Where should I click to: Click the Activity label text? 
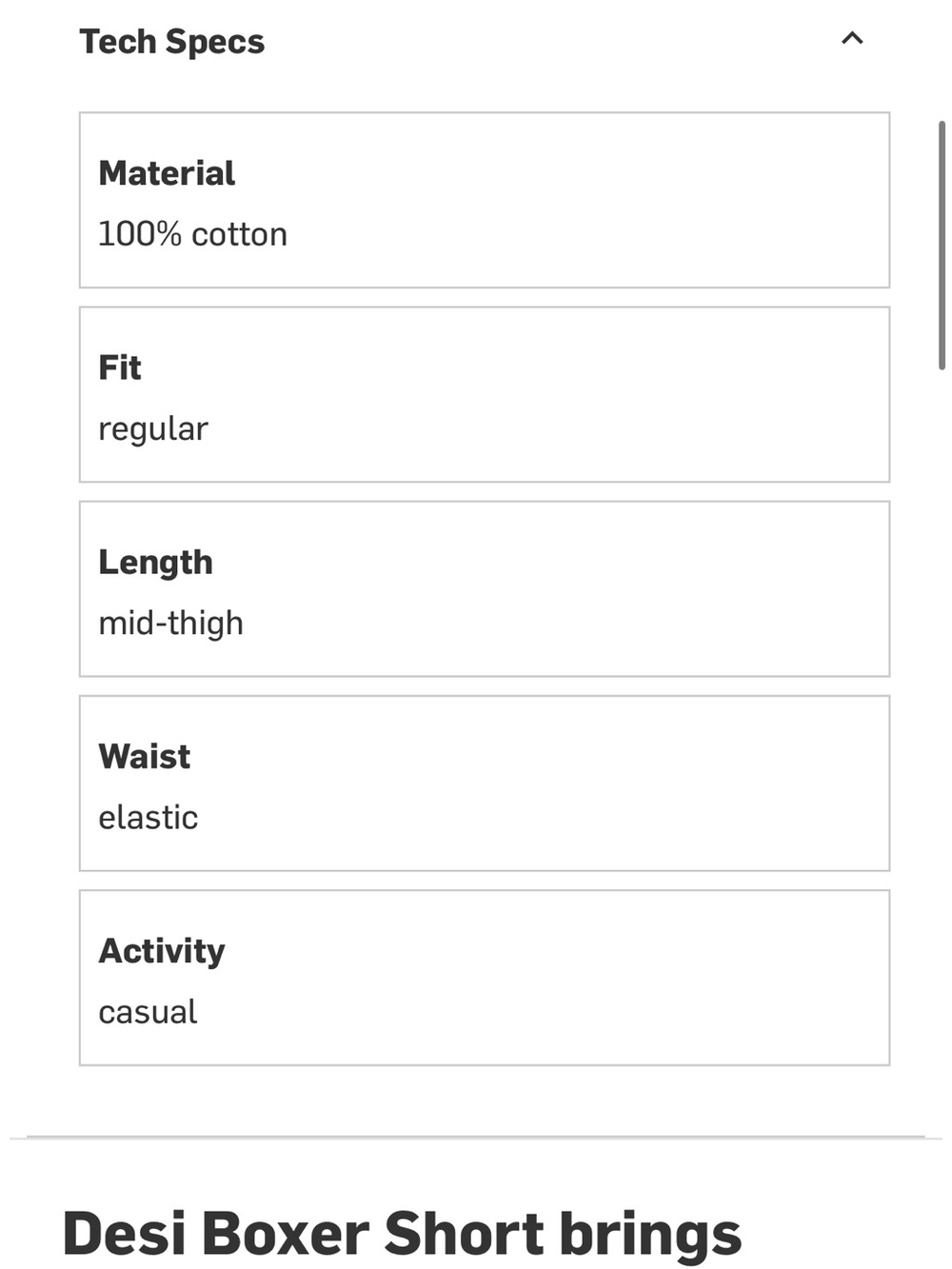tap(162, 951)
